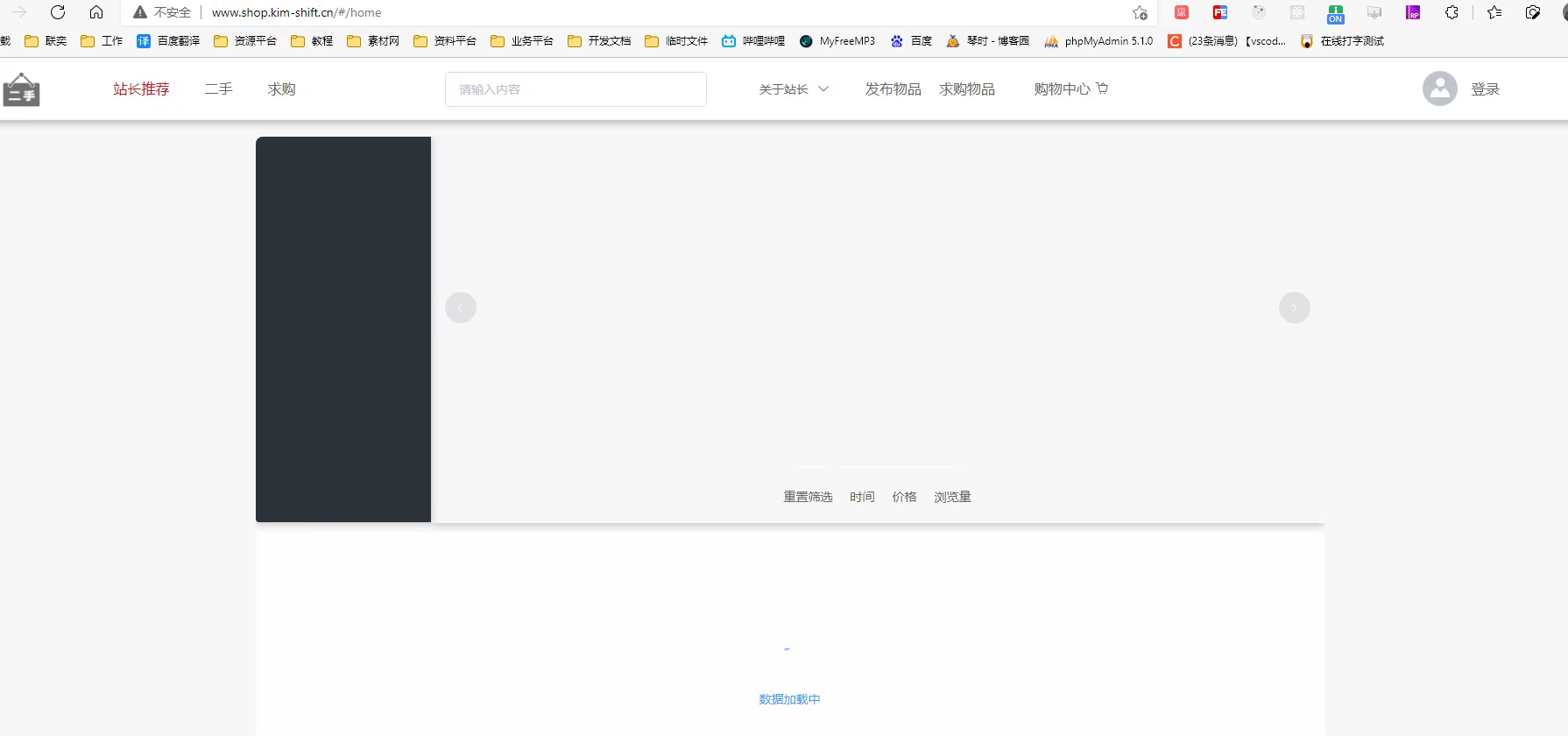The image size is (1568, 736).
Task: Click the user avatar icon
Action: coord(1439,88)
